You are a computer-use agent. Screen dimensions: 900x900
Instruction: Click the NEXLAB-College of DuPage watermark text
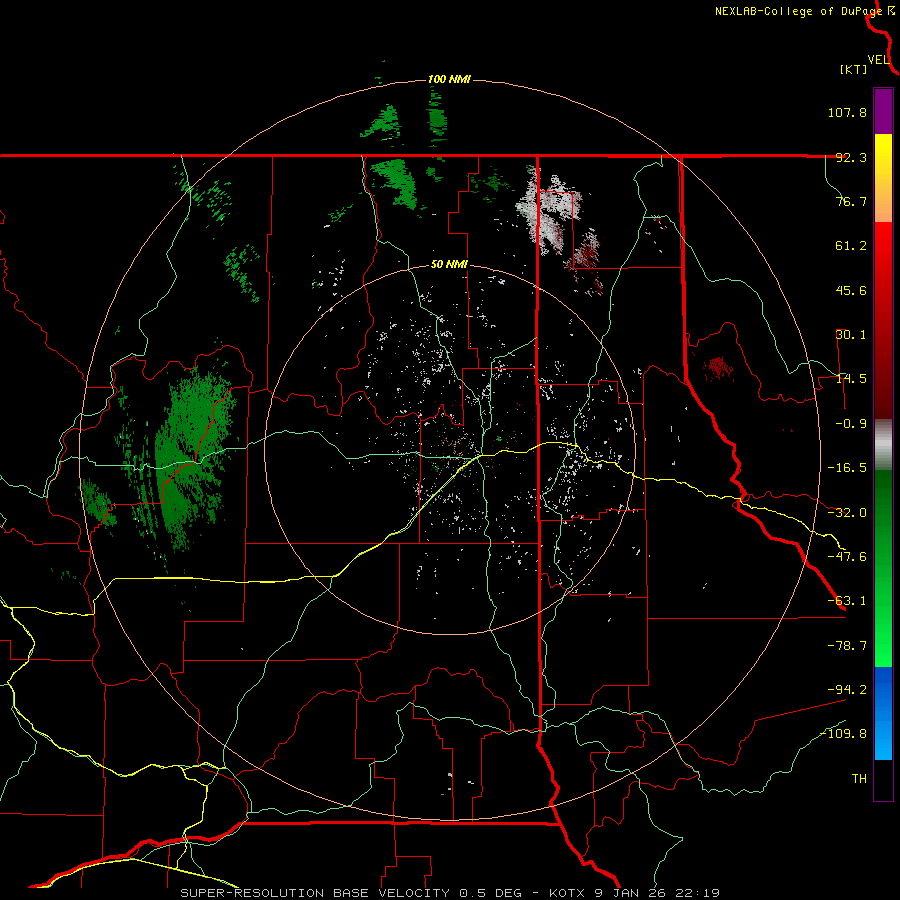(798, 11)
